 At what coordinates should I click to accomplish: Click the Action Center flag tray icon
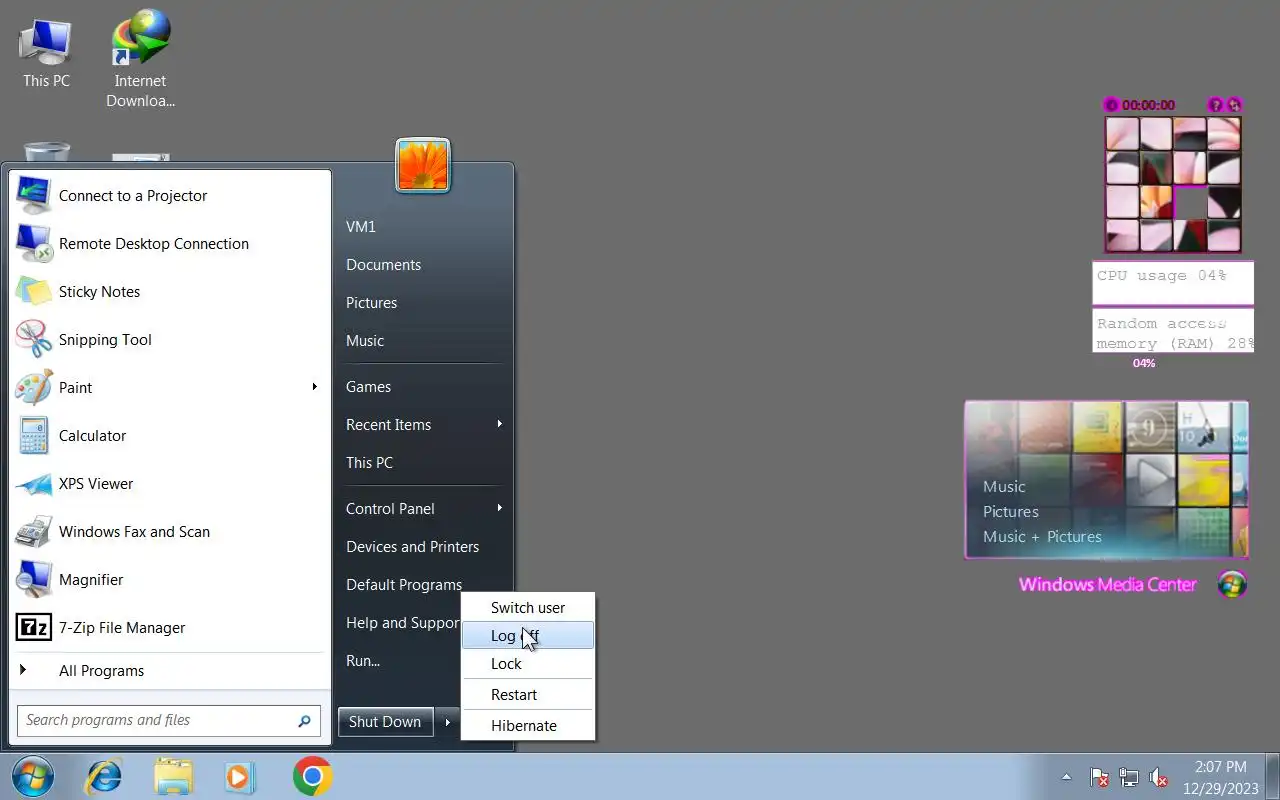click(x=1098, y=777)
